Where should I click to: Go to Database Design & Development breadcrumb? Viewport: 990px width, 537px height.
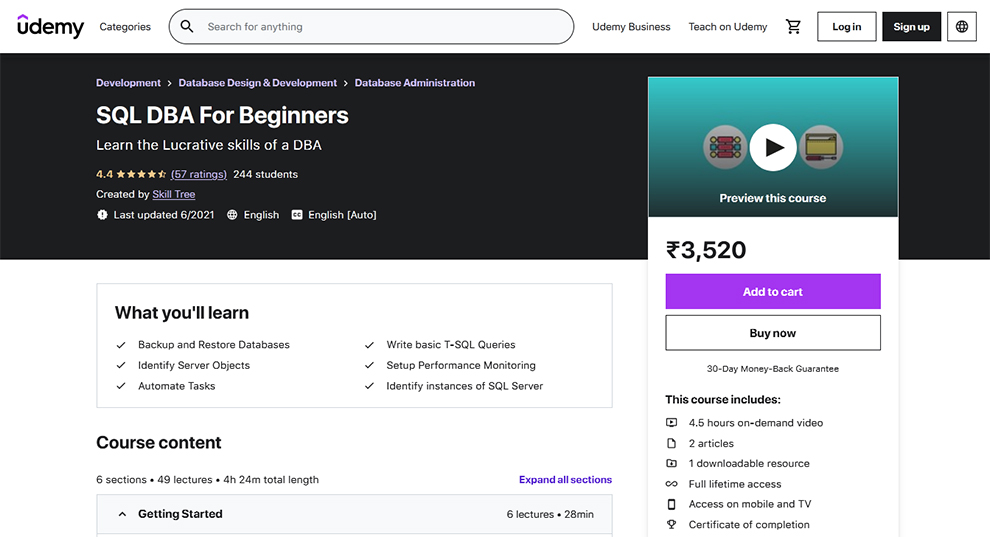[x=258, y=83]
